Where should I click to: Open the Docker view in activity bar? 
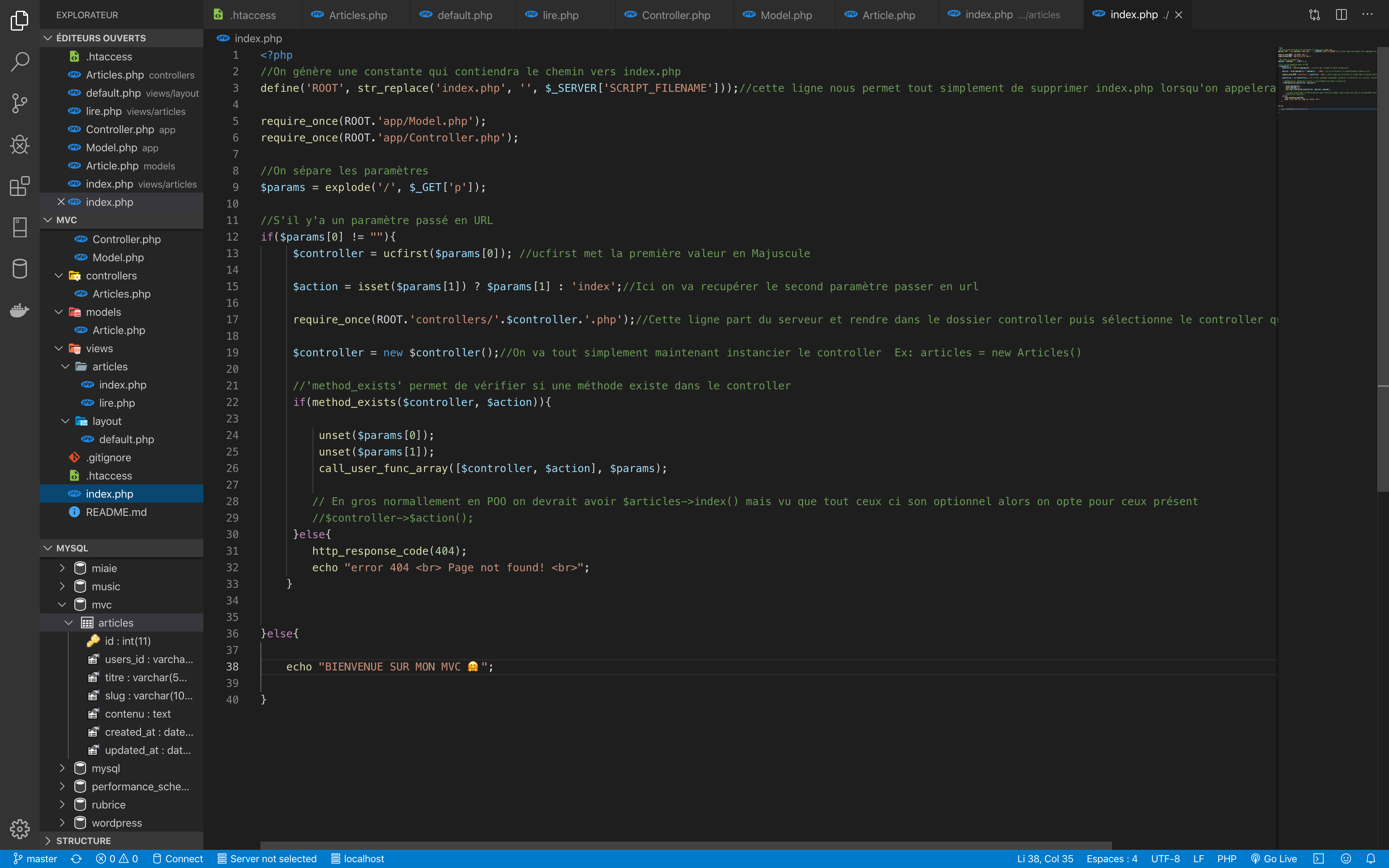click(x=19, y=310)
